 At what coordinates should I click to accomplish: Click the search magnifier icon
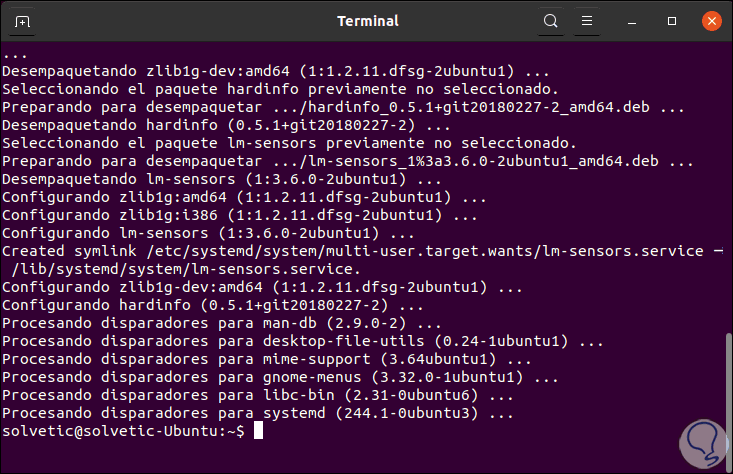(x=551, y=21)
